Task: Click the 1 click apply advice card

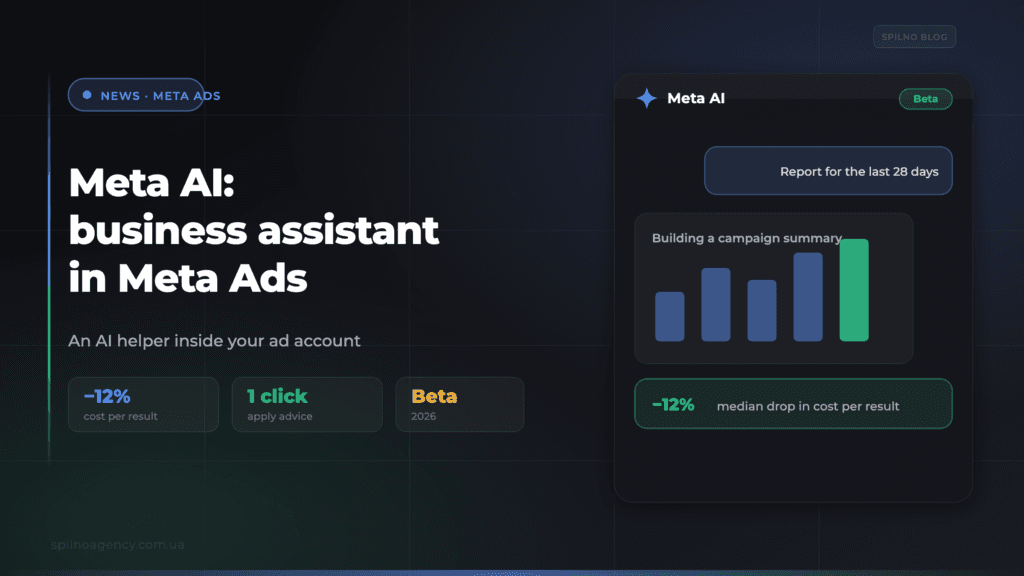Action: 307,404
